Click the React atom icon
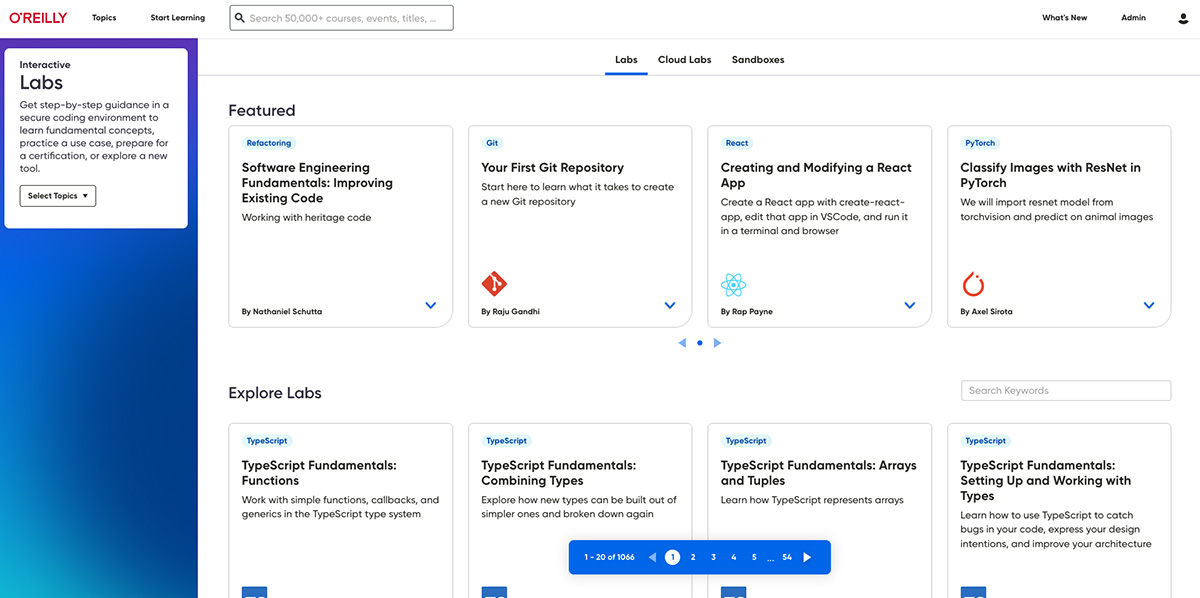 (734, 285)
